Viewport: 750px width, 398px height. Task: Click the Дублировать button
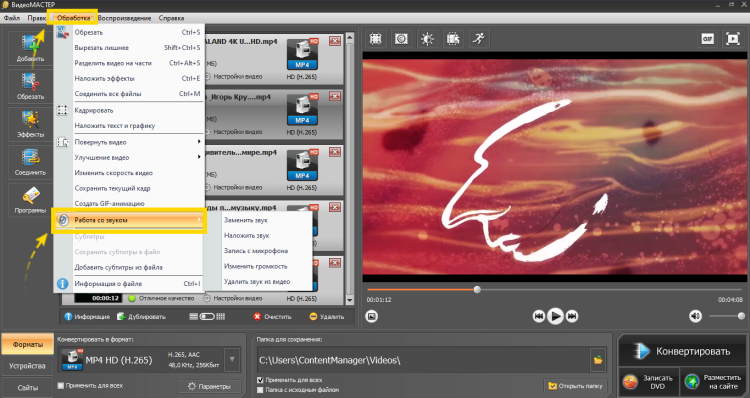click(142, 317)
